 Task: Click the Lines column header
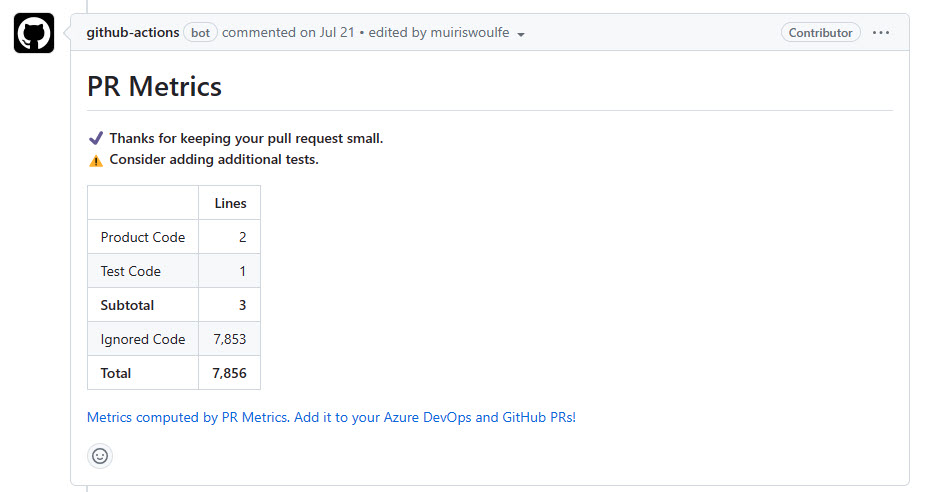pyautogui.click(x=230, y=203)
